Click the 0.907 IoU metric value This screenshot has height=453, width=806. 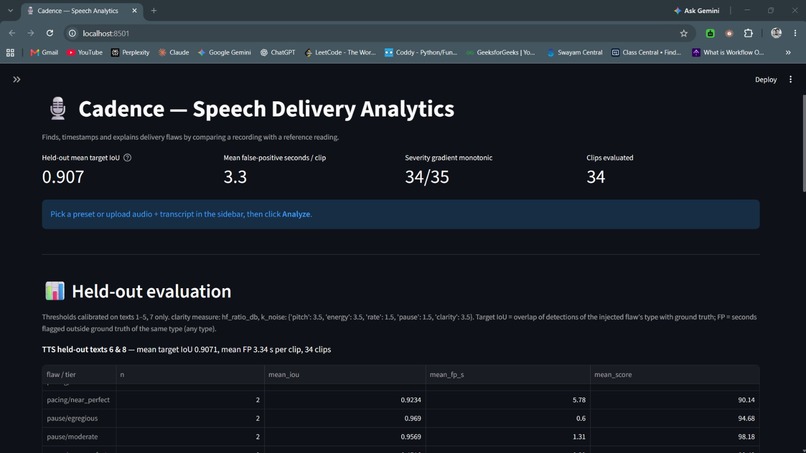tap(63, 177)
